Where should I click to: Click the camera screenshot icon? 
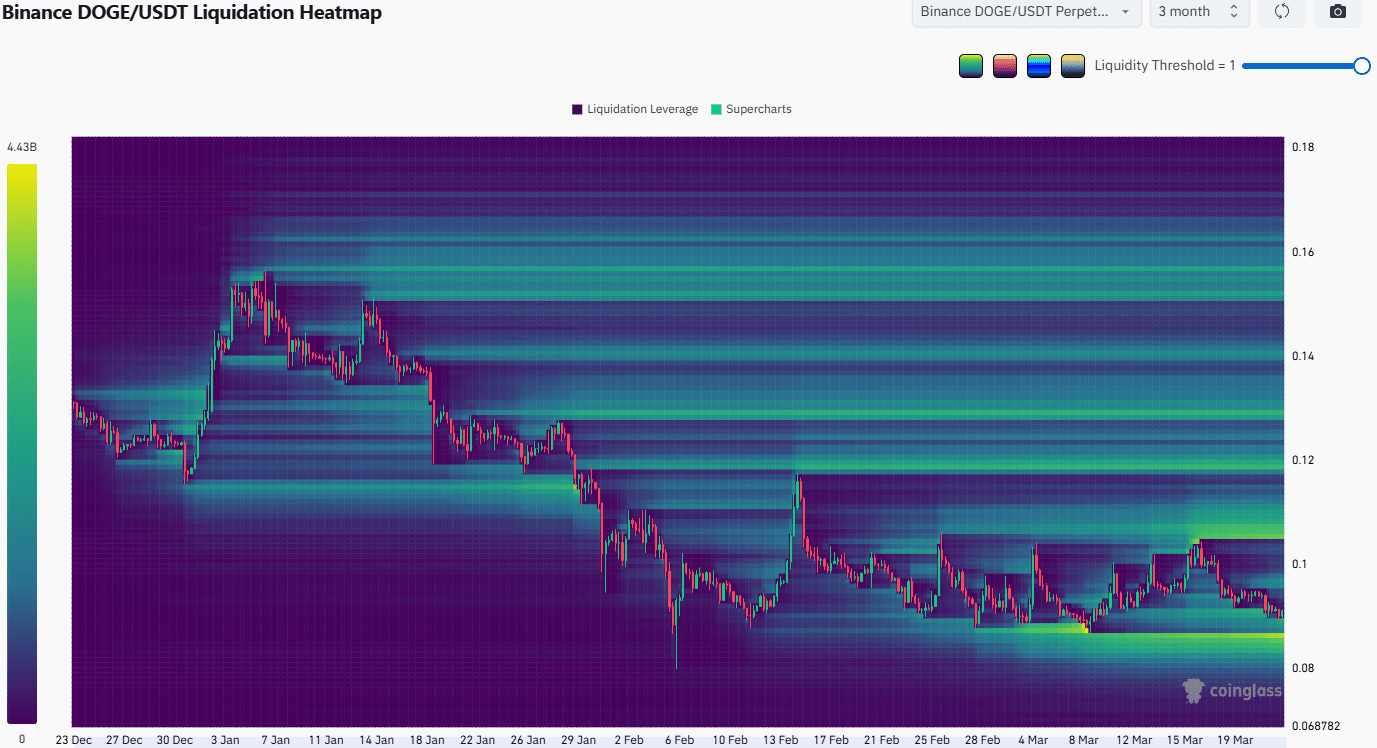1337,12
